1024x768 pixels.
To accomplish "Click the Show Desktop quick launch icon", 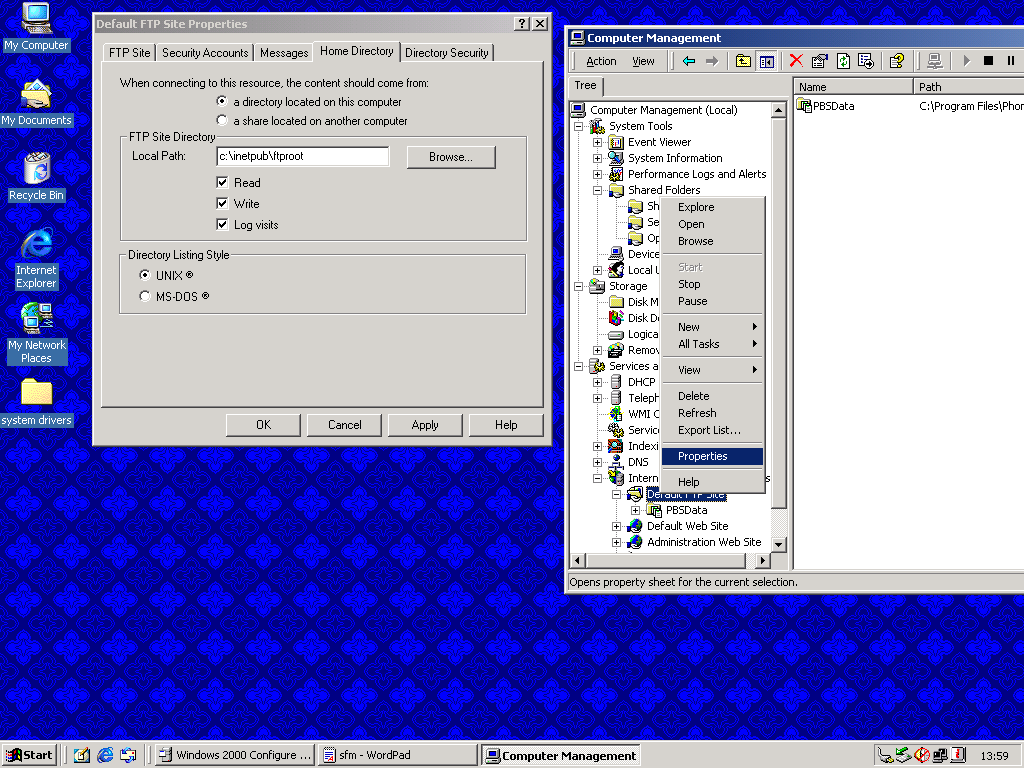I will coord(82,755).
